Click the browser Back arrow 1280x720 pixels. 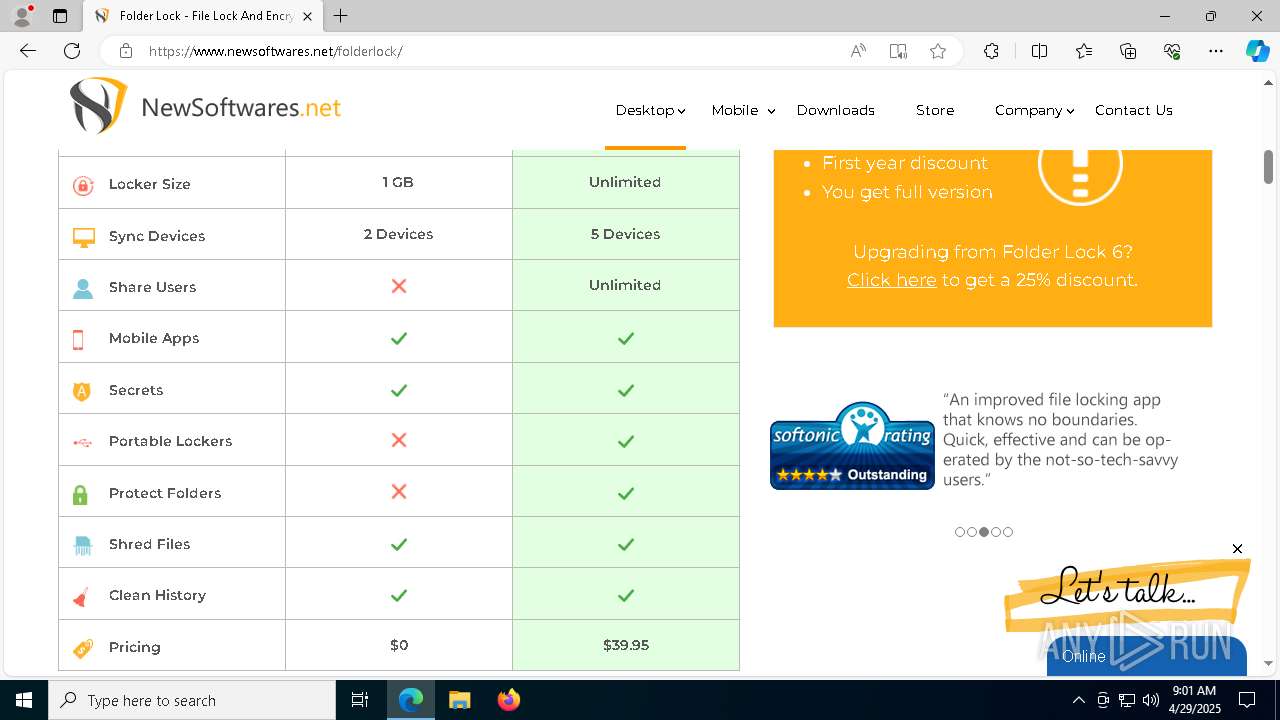click(x=28, y=51)
